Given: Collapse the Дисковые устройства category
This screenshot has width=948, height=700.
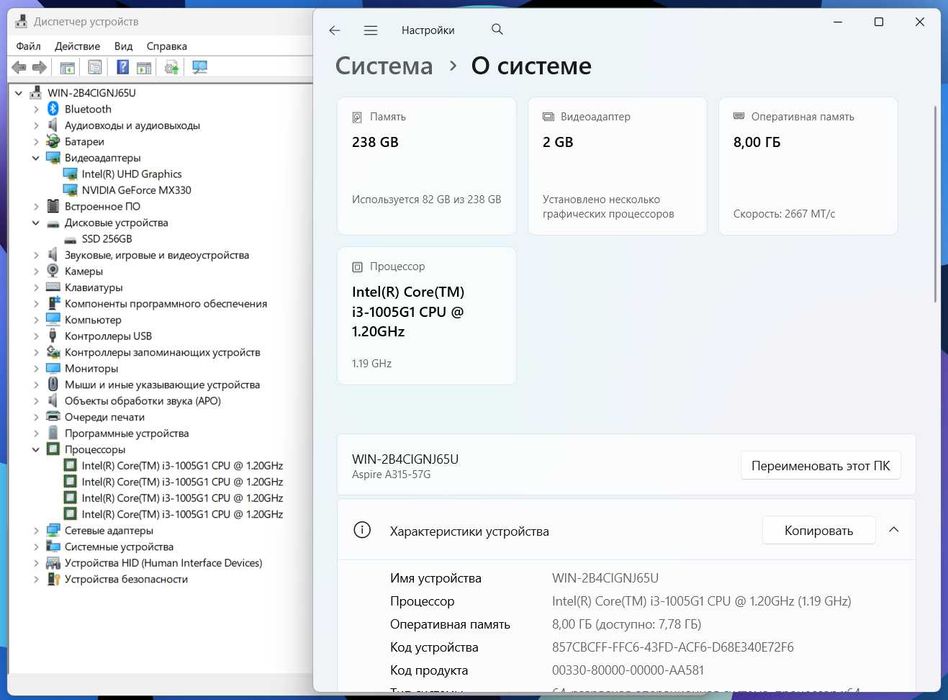Looking at the screenshot, I should pos(36,222).
